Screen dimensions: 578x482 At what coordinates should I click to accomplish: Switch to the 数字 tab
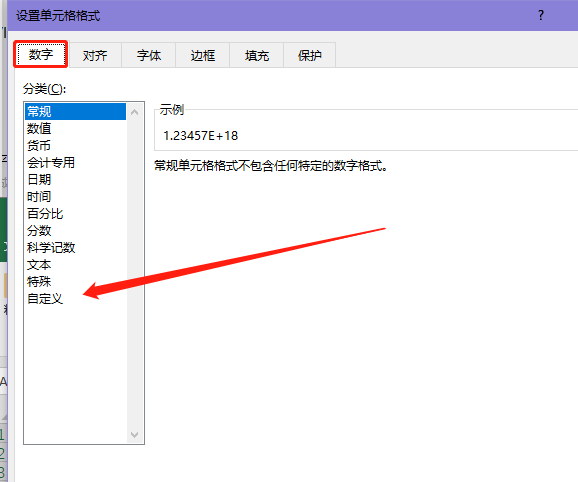click(41, 55)
